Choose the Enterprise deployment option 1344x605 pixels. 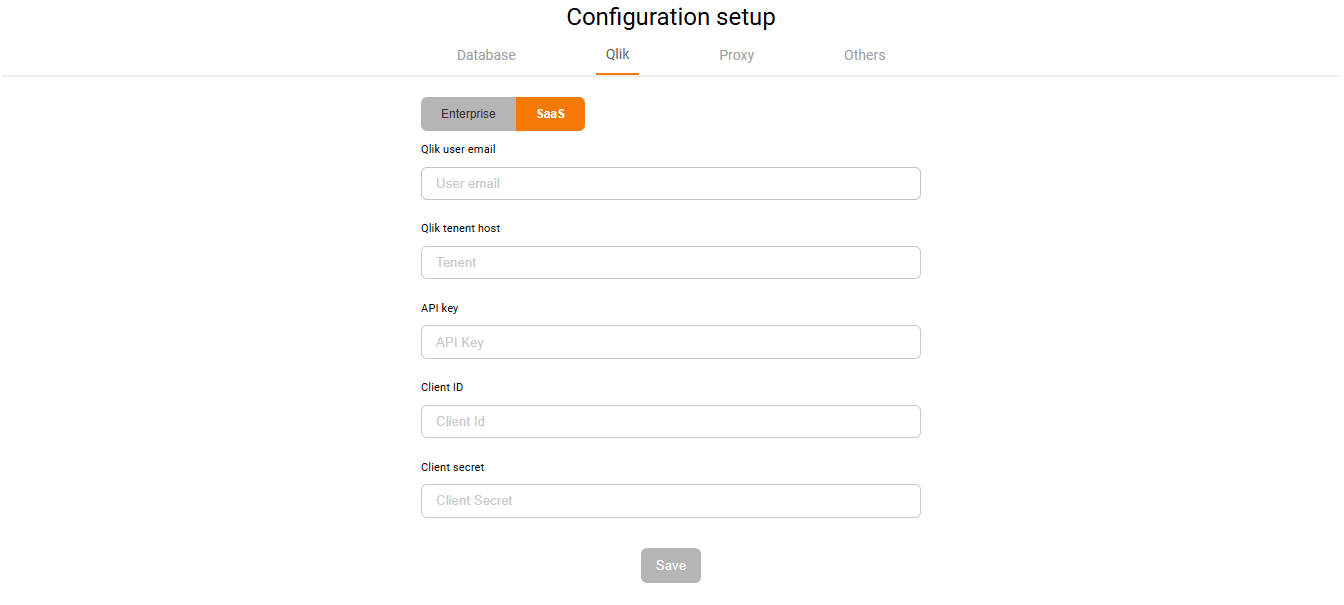pyautogui.click(x=468, y=114)
